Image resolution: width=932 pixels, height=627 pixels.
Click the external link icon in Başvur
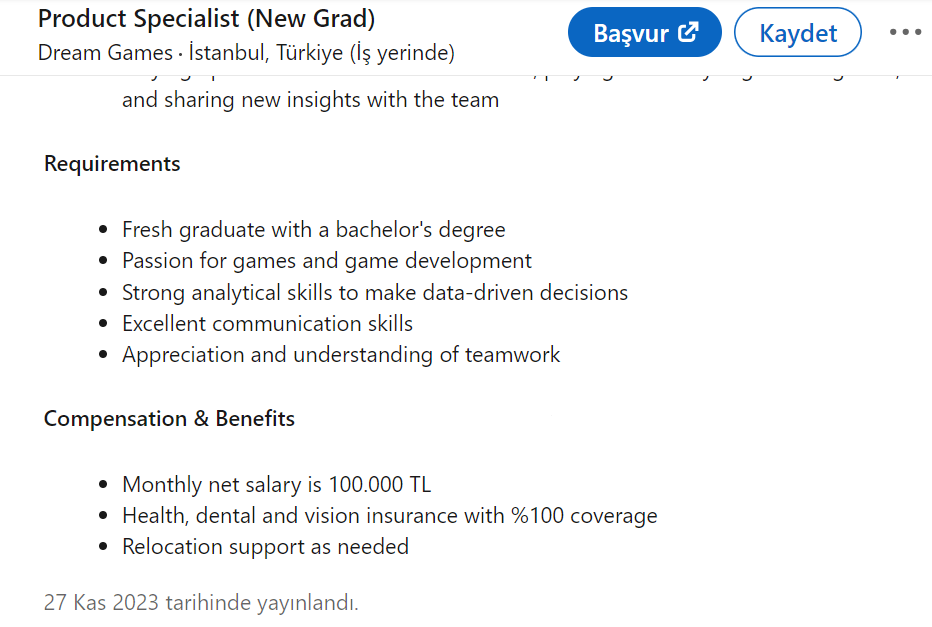point(688,32)
